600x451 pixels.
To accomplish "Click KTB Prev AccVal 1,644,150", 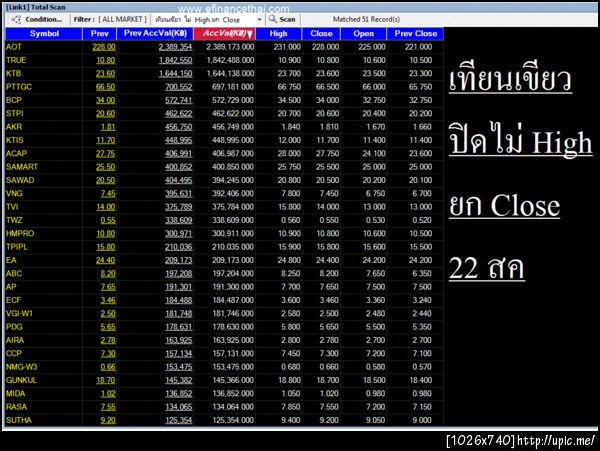I will click(x=176, y=73).
